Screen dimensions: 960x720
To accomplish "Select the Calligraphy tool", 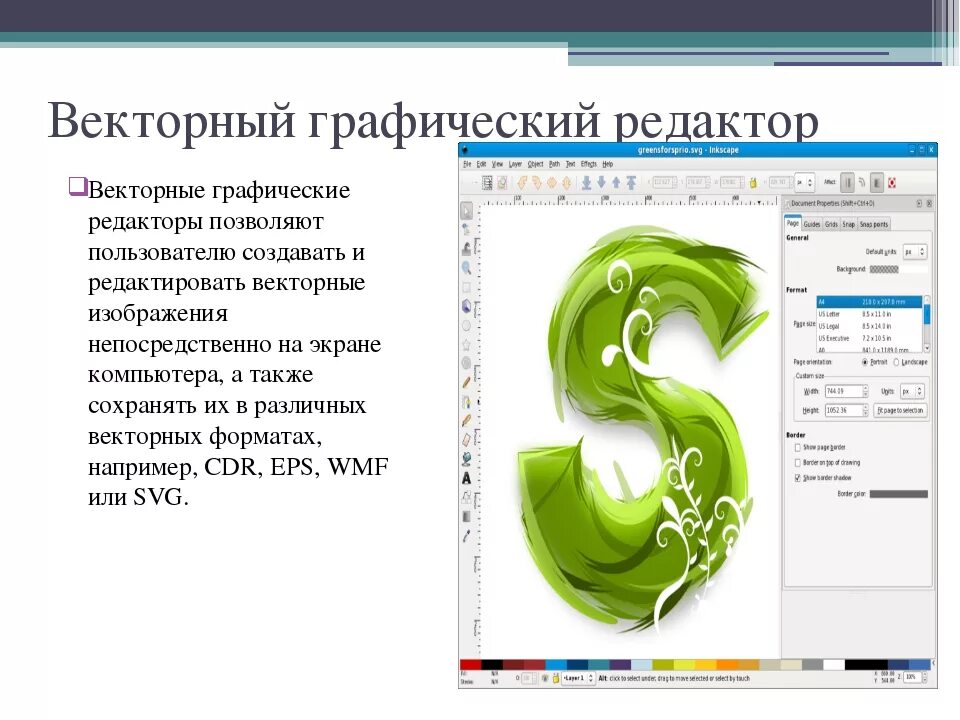I will 467,421.
